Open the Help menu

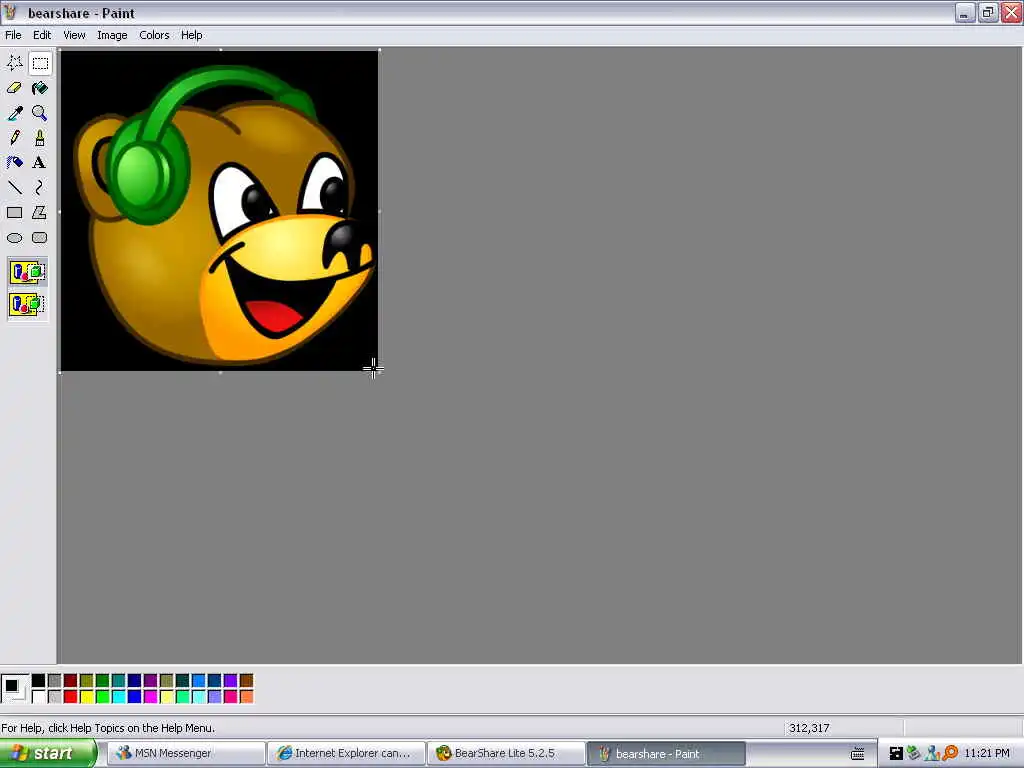point(191,35)
